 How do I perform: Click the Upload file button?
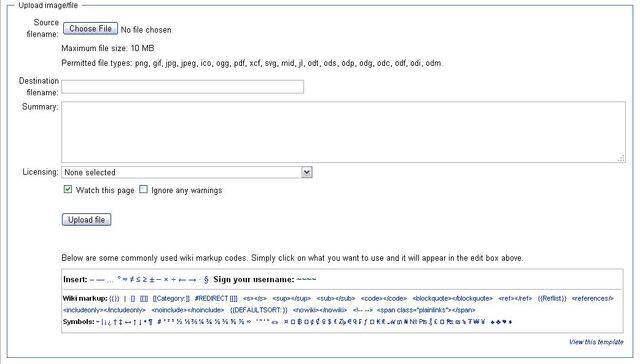pyautogui.click(x=87, y=220)
